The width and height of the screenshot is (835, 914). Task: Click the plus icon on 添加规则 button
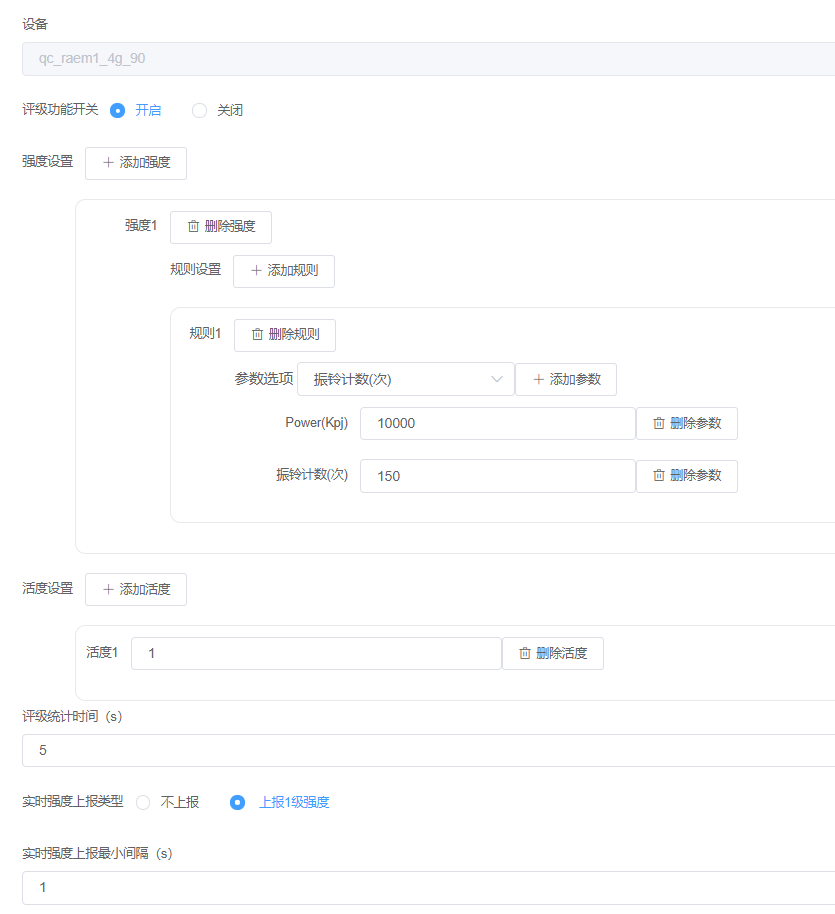tap(256, 271)
